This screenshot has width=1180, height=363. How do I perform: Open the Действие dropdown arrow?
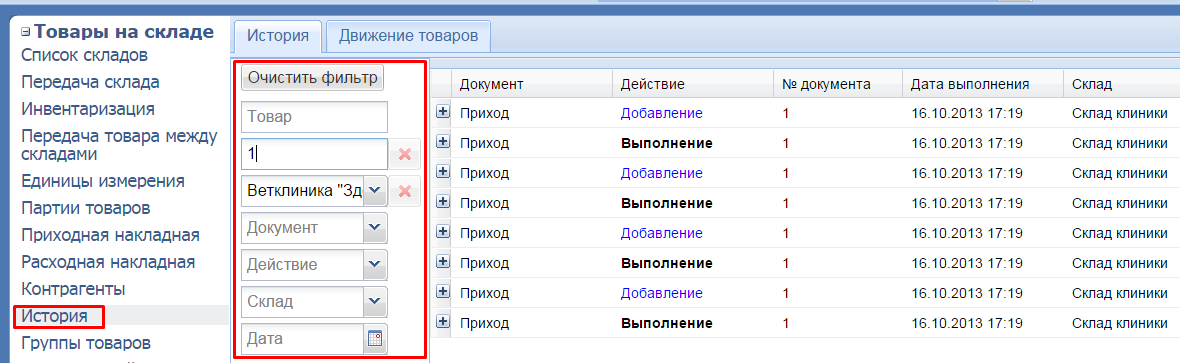pos(375,264)
